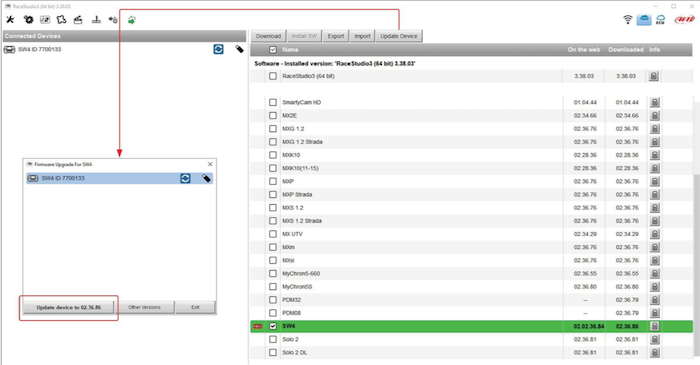Click the AiM logo icon
Screen dimensions: 700x365
(684, 19)
